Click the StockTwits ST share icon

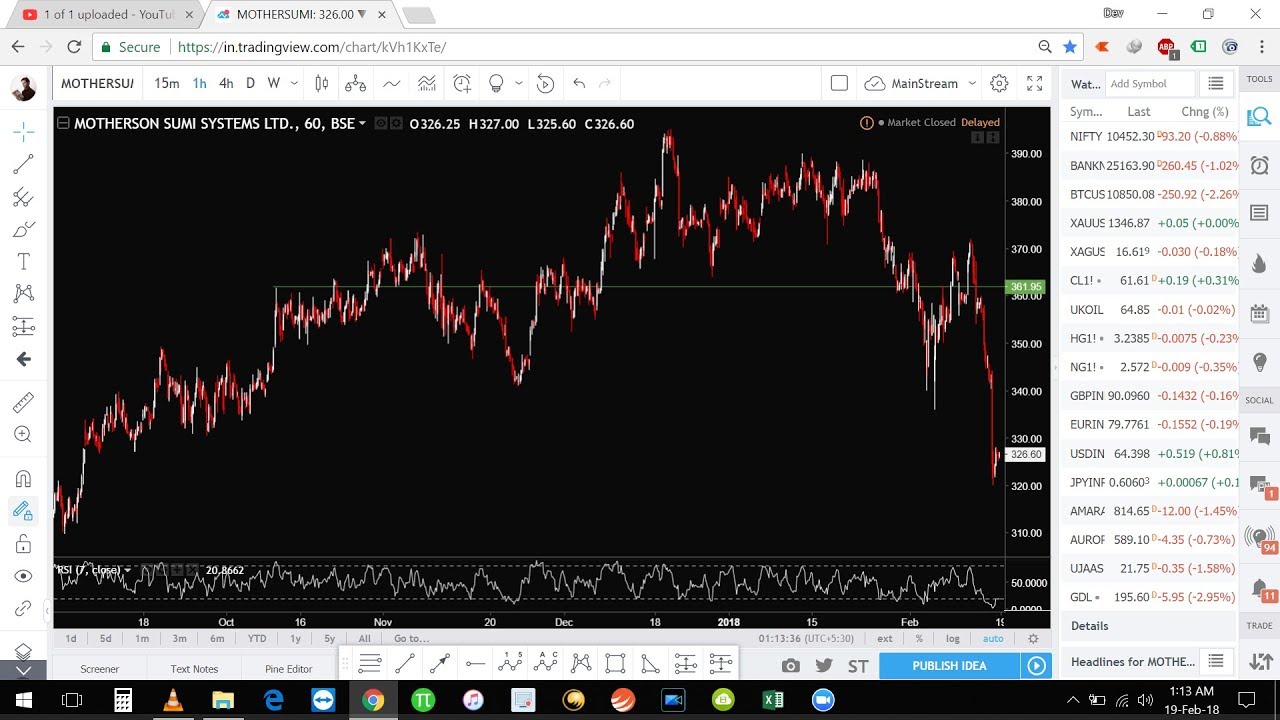(858, 666)
